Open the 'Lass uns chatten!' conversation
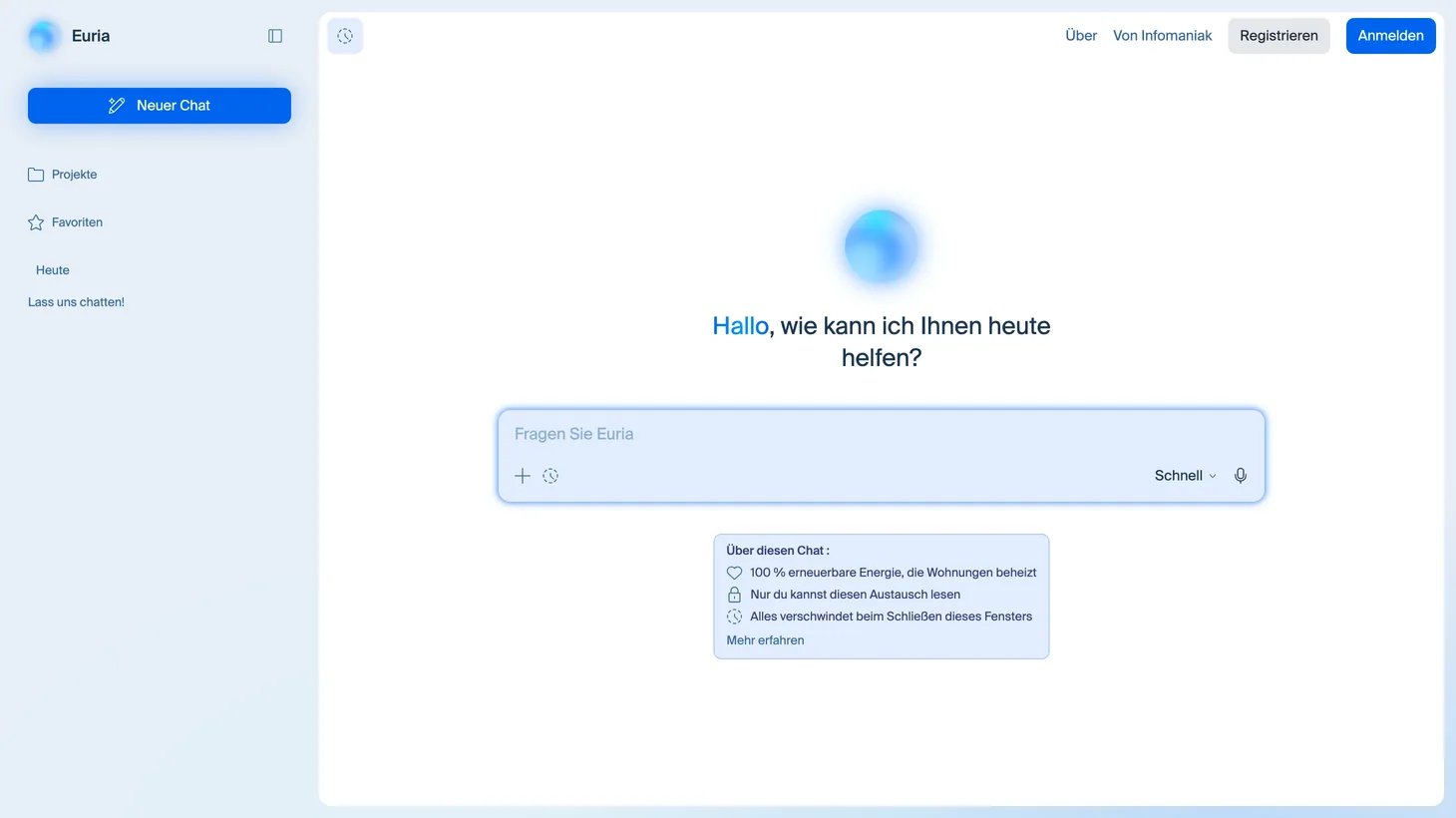This screenshot has height=818, width=1456. [76, 302]
